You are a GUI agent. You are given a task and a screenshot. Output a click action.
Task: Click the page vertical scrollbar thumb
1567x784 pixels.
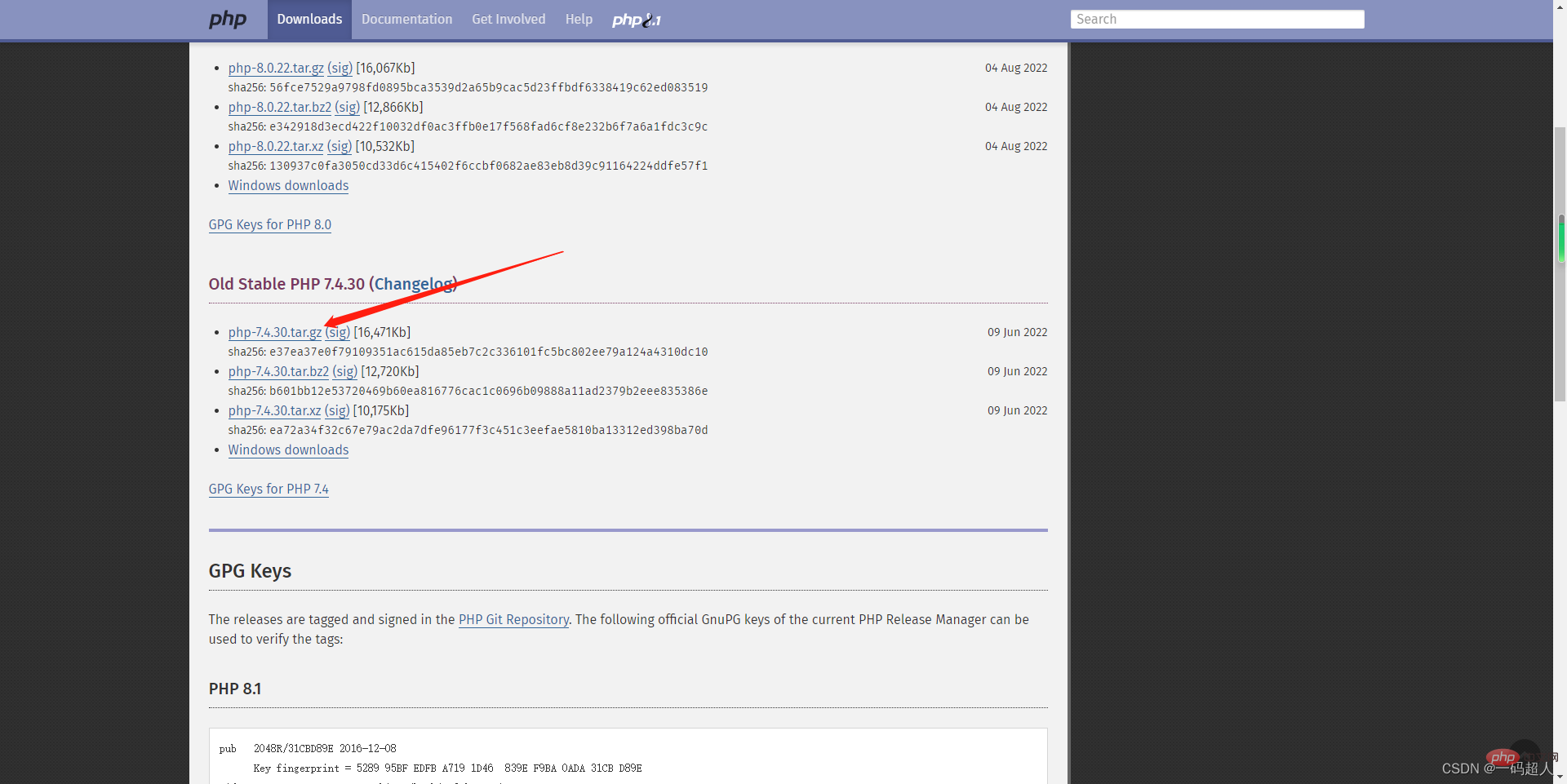tap(1560, 264)
